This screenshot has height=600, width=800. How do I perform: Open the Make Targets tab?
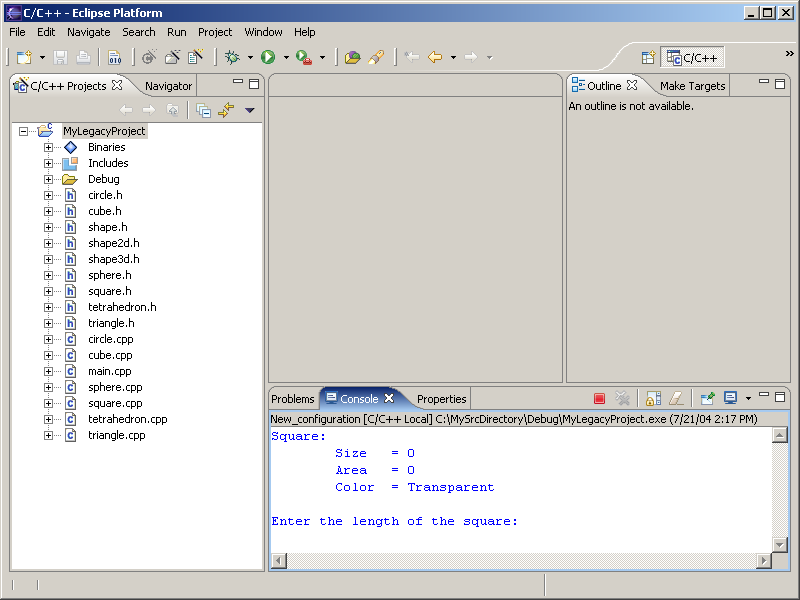(x=692, y=86)
